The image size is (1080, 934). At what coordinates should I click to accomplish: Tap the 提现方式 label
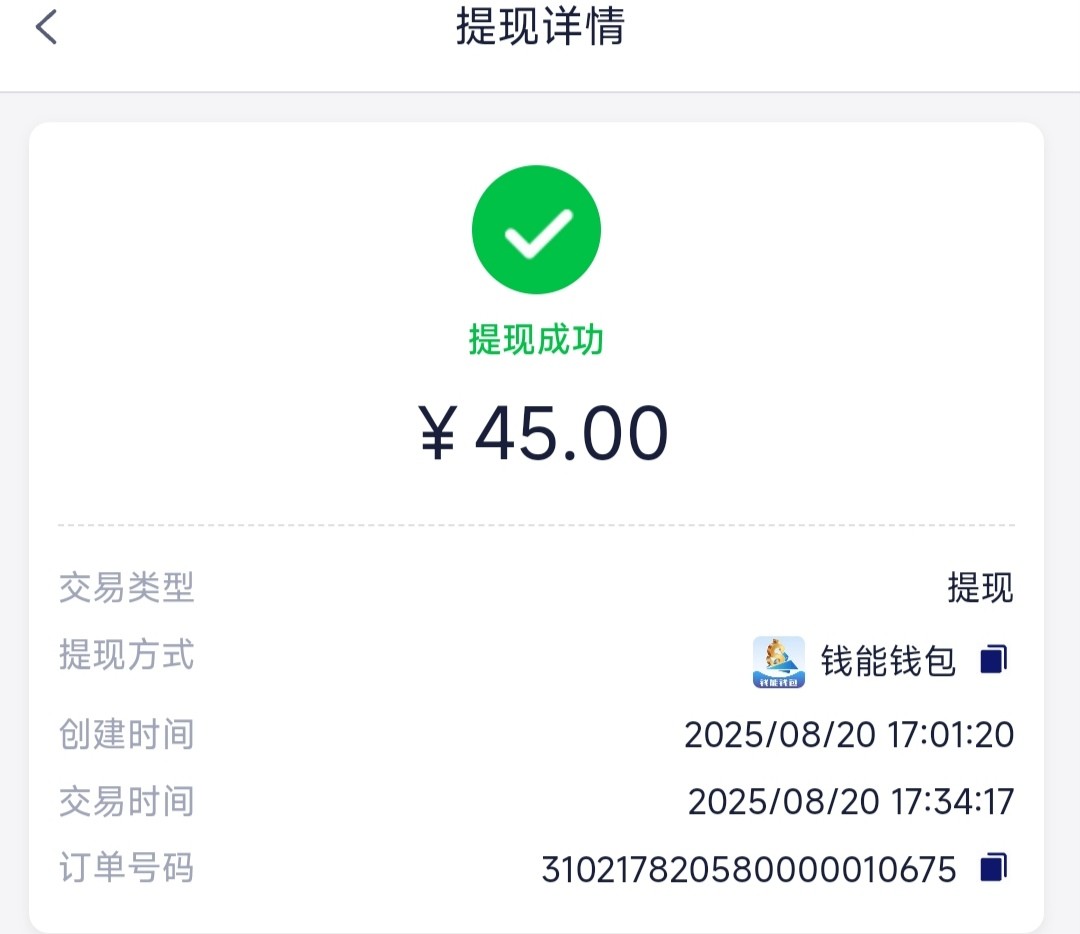click(x=126, y=656)
